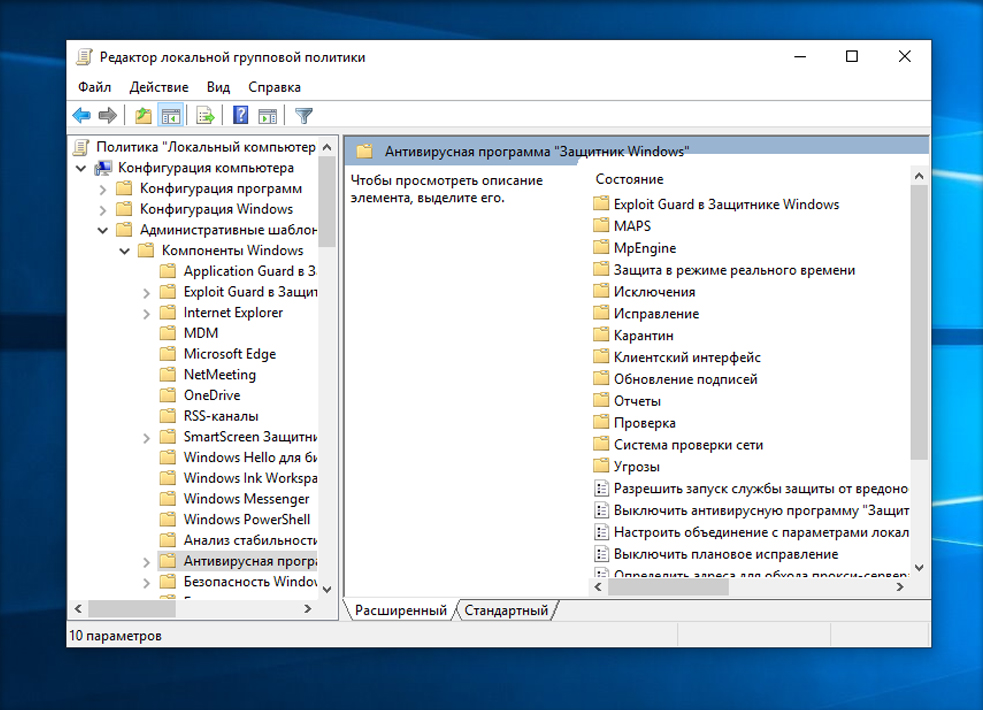Click list pane horizontal scrollbar right arrow
The height and width of the screenshot is (710, 983).
[900, 587]
